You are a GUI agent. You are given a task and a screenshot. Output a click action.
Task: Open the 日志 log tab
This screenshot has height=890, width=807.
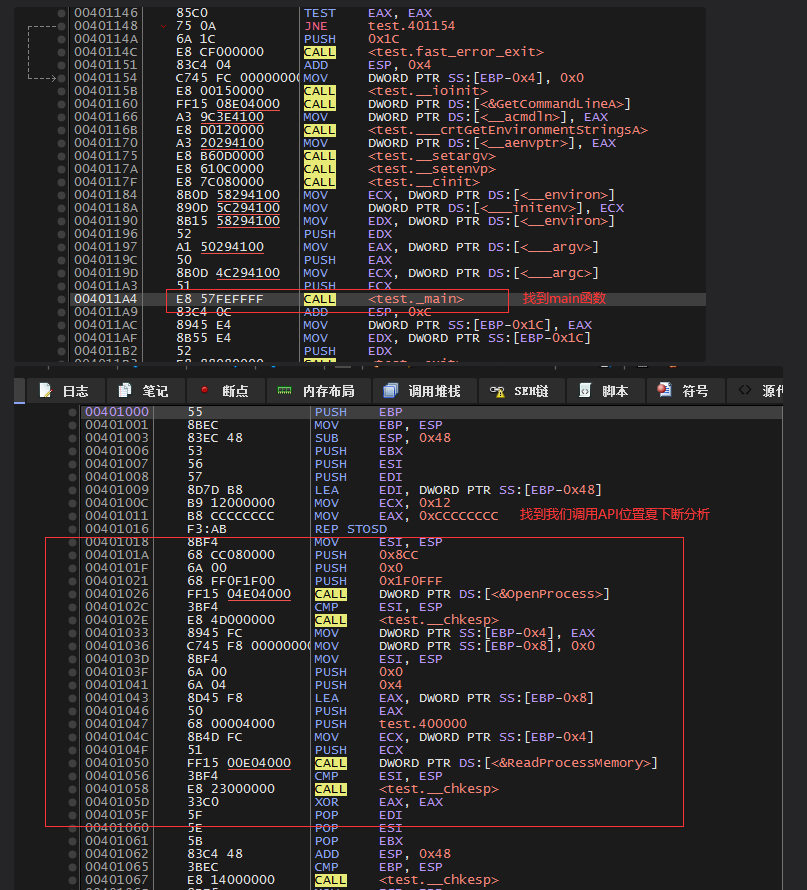(x=64, y=391)
